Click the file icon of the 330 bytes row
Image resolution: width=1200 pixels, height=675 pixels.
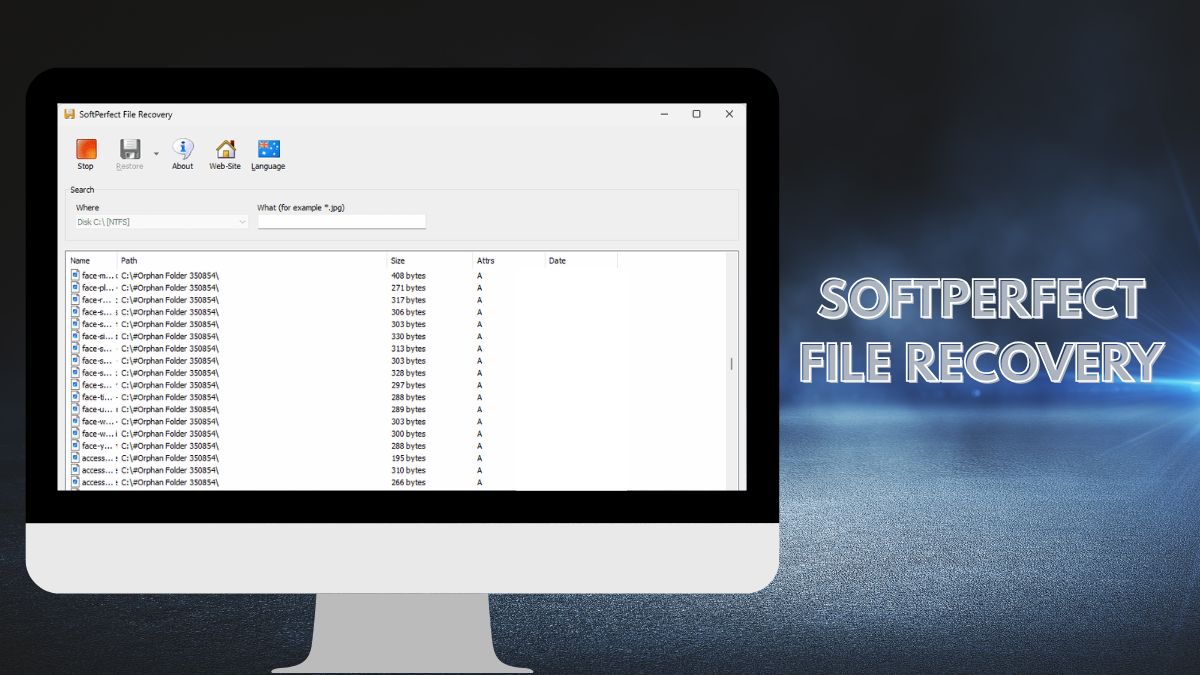point(75,336)
